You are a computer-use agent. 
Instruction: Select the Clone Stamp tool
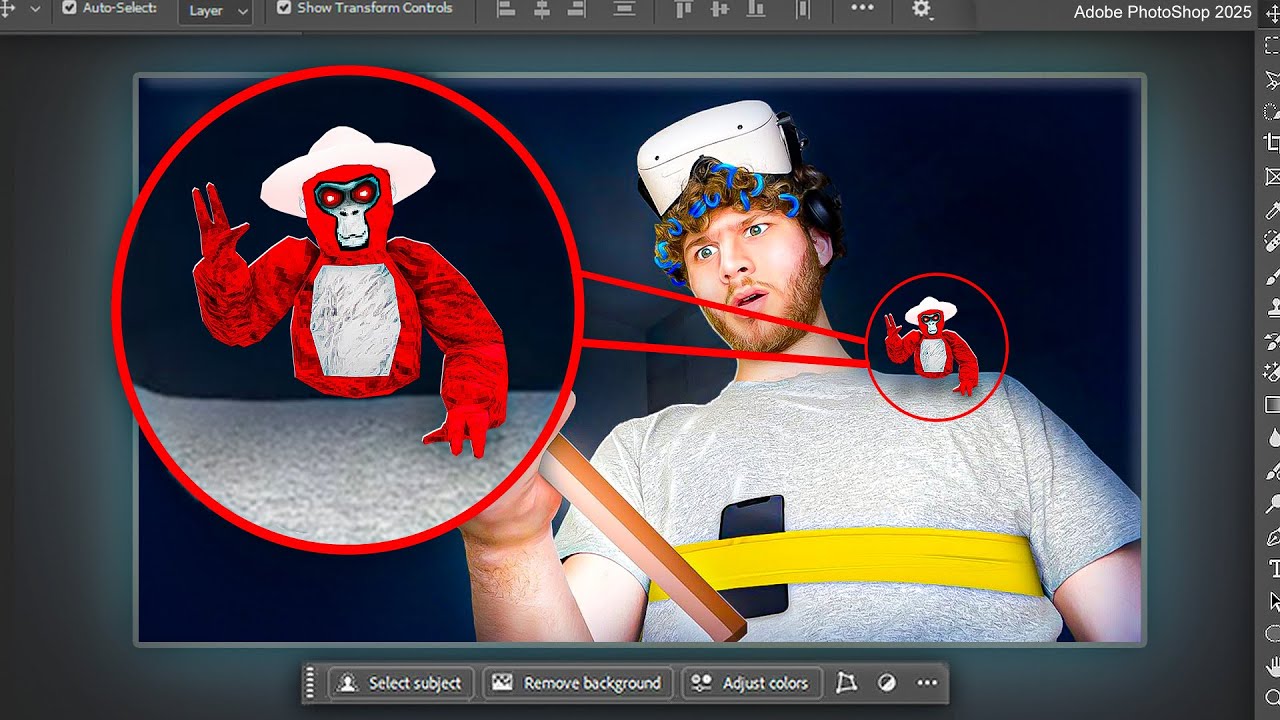tap(1272, 307)
